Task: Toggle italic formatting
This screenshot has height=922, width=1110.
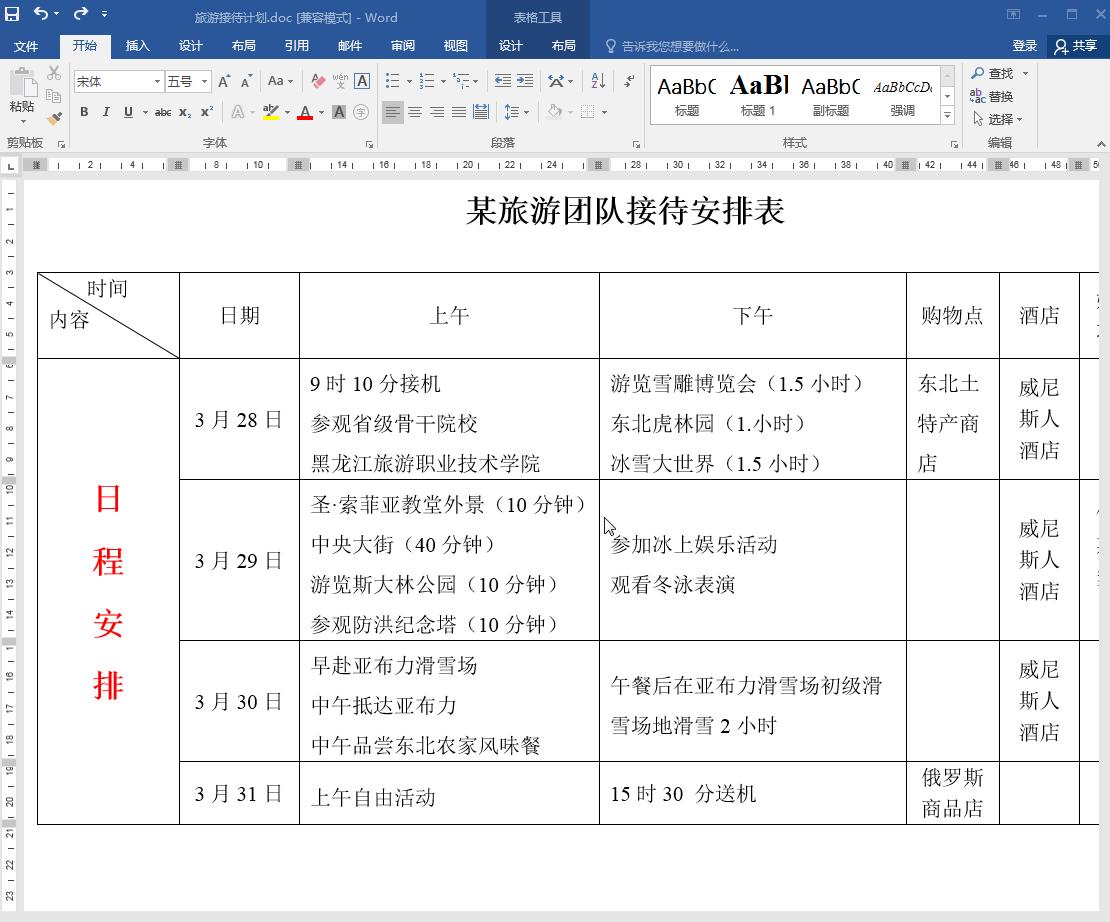Action: click(106, 112)
